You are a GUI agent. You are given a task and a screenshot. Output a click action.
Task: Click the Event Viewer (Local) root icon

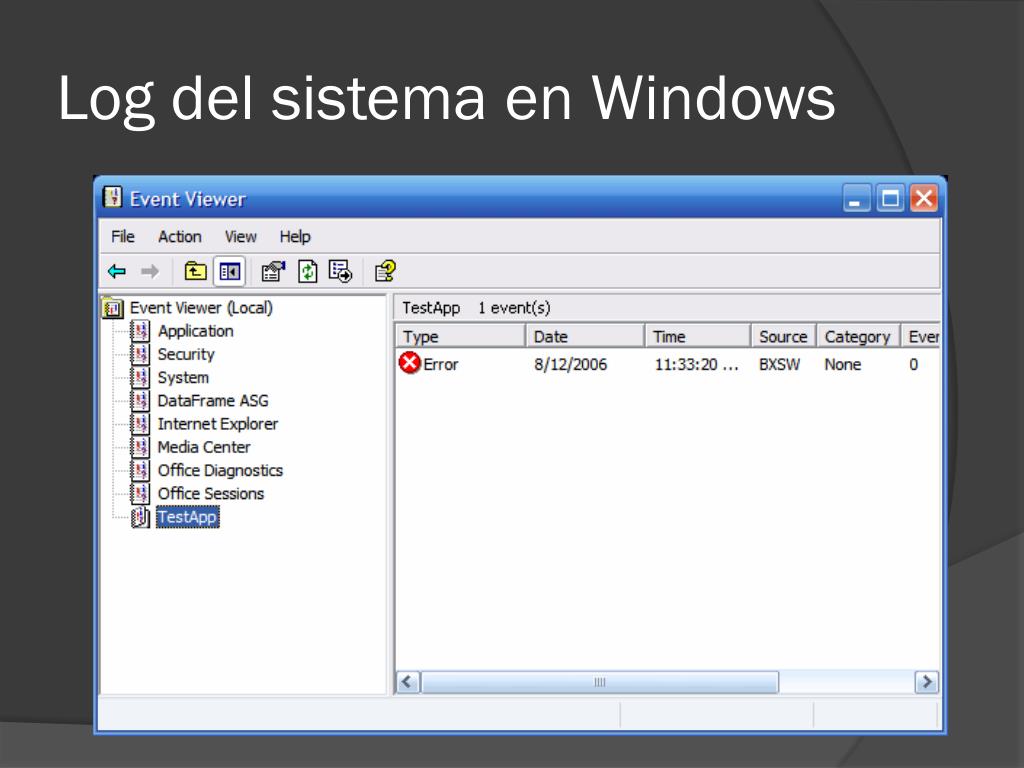click(112, 308)
